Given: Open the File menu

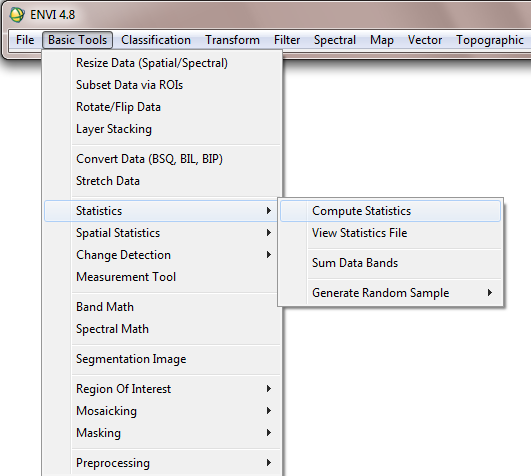Looking at the screenshot, I should pos(25,40).
